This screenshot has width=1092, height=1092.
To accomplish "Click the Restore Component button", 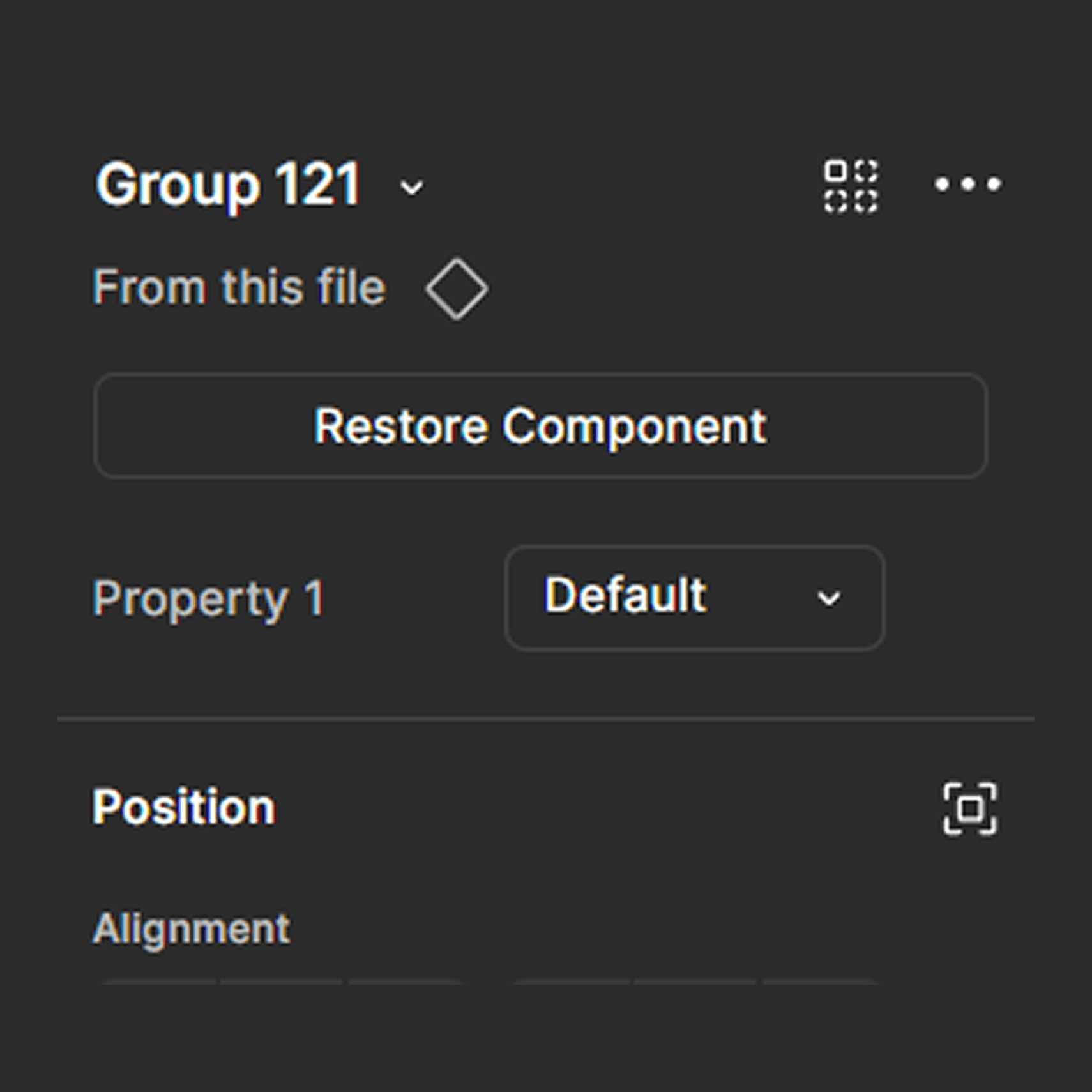I will coord(540,426).
